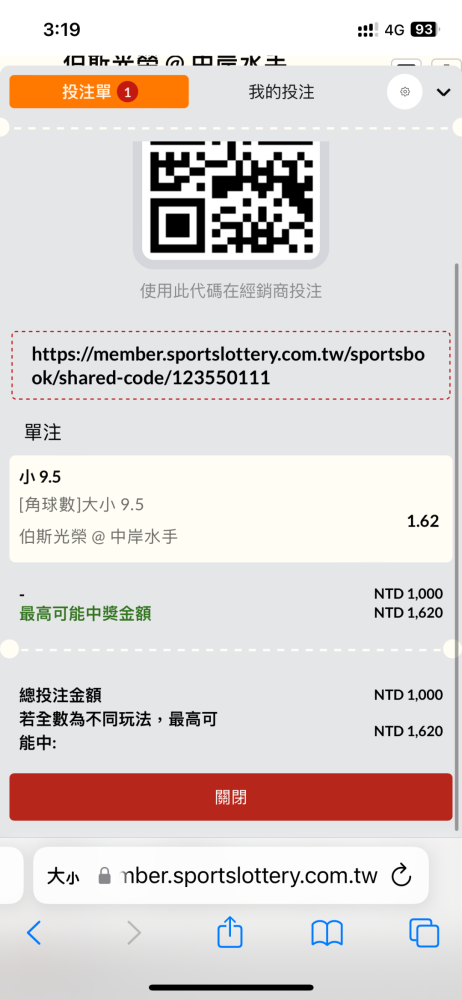462x1000 pixels.
Task: Collapse the bet slip with chevron arrow
Action: pos(443,92)
